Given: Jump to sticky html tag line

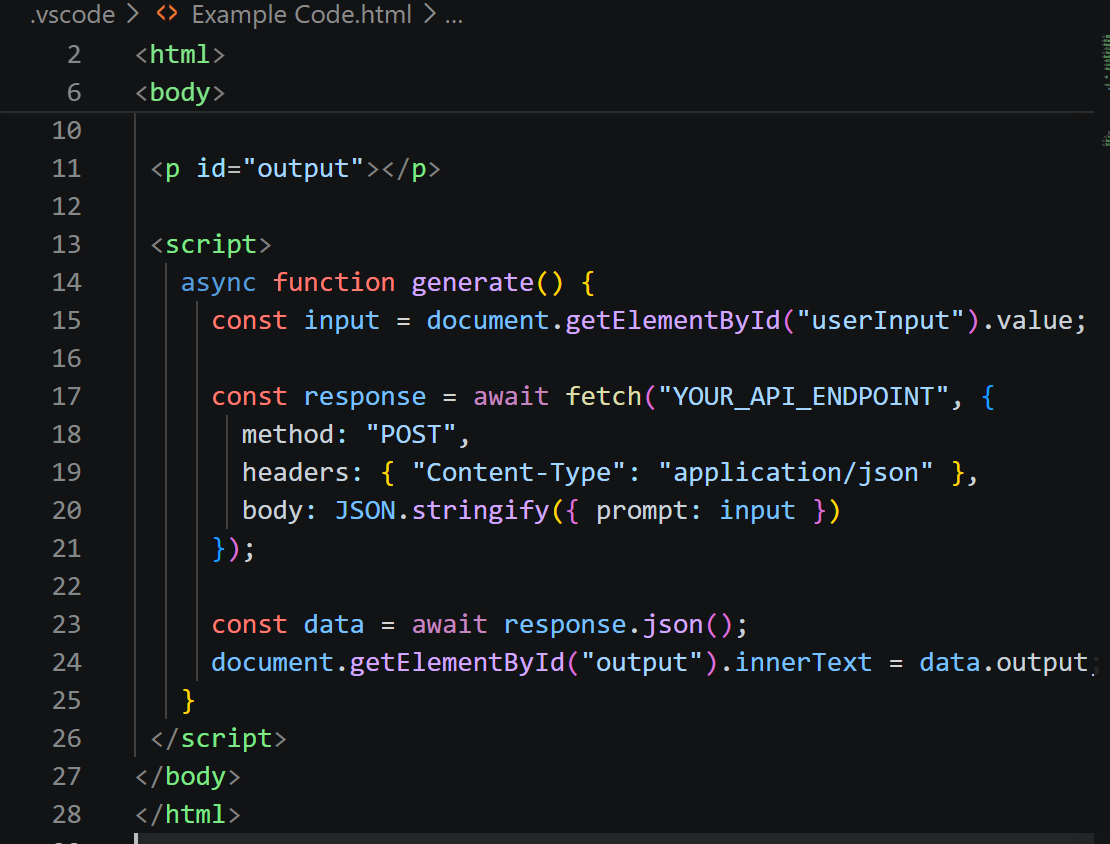Looking at the screenshot, I should pos(180,54).
